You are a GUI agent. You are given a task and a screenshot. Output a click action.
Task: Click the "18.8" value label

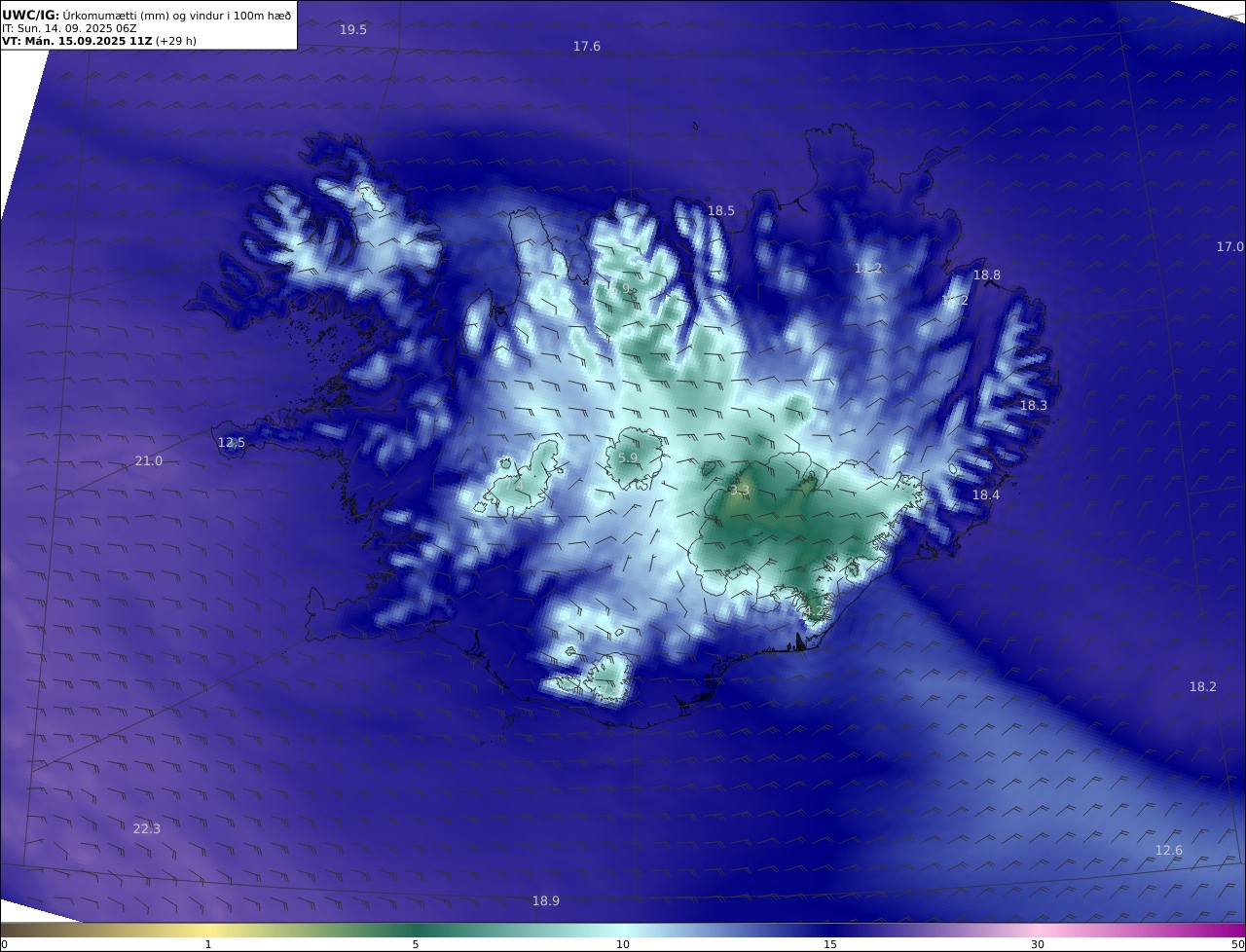pyautogui.click(x=987, y=275)
